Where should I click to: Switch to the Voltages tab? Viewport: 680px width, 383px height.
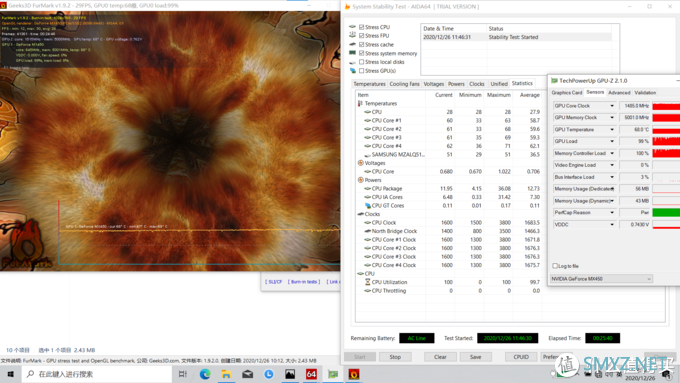pos(434,84)
